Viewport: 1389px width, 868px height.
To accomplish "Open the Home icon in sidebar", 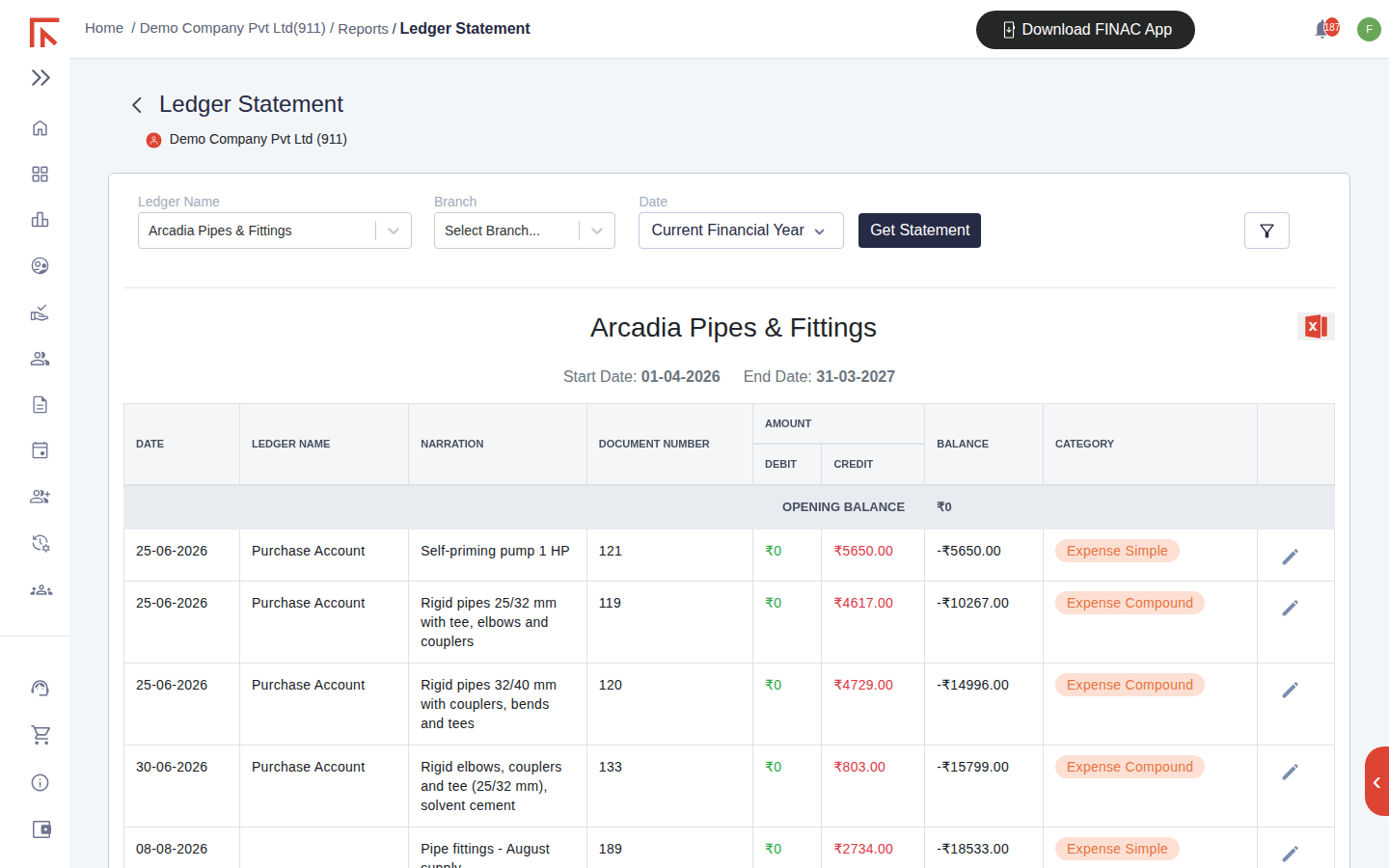I will [40, 128].
